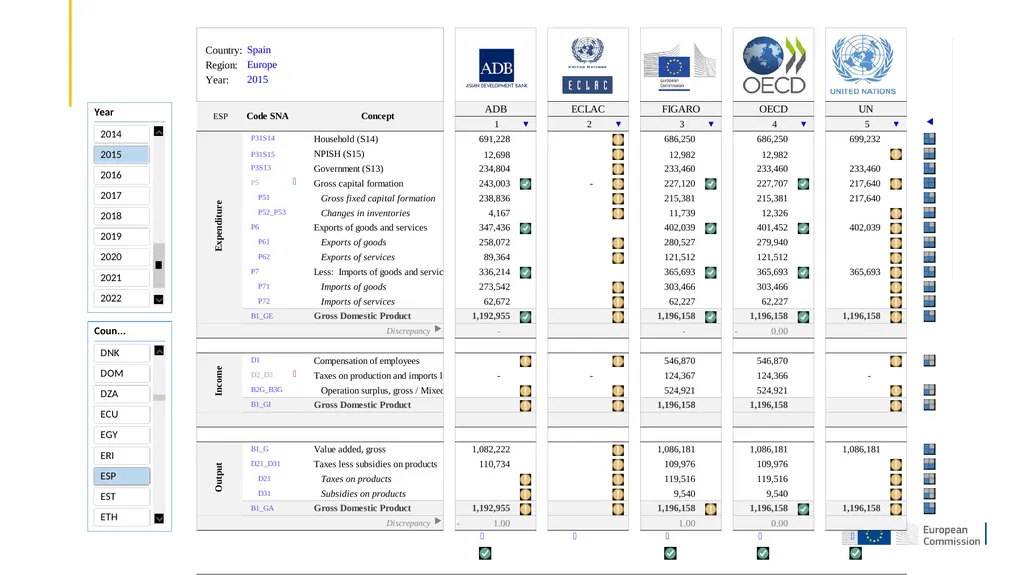Click ADB warning icon for Taxes on products
Image resolution: width=1024 pixels, height=575 pixels.
tap(526, 479)
